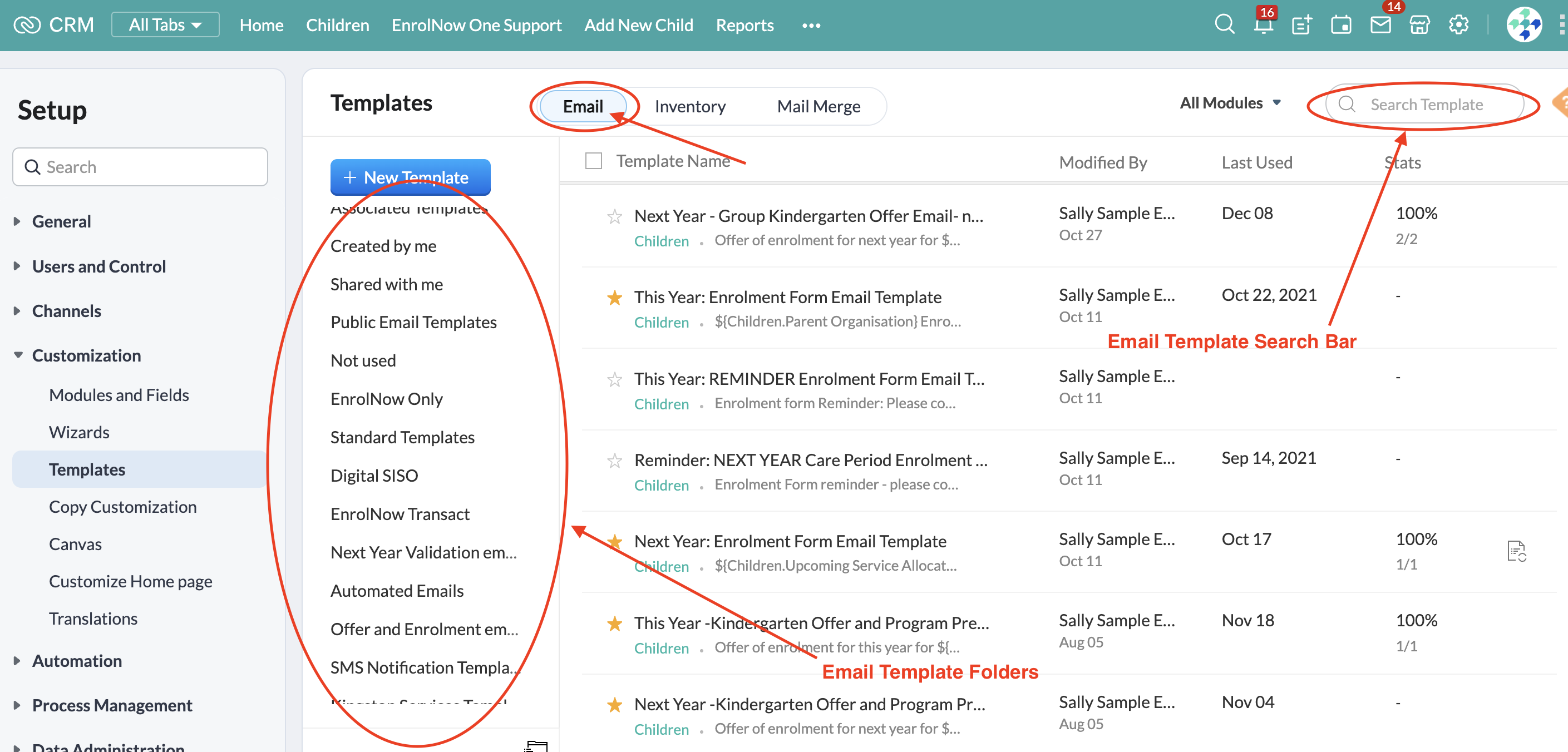Unstar This Year Enrolment Form Email Template
The image size is (1568, 752).
pos(615,298)
